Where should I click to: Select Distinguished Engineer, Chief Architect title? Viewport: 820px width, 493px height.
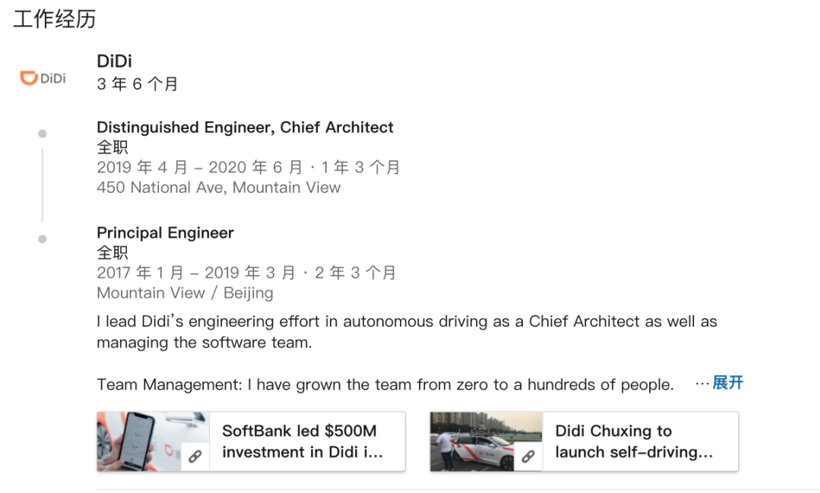[245, 127]
